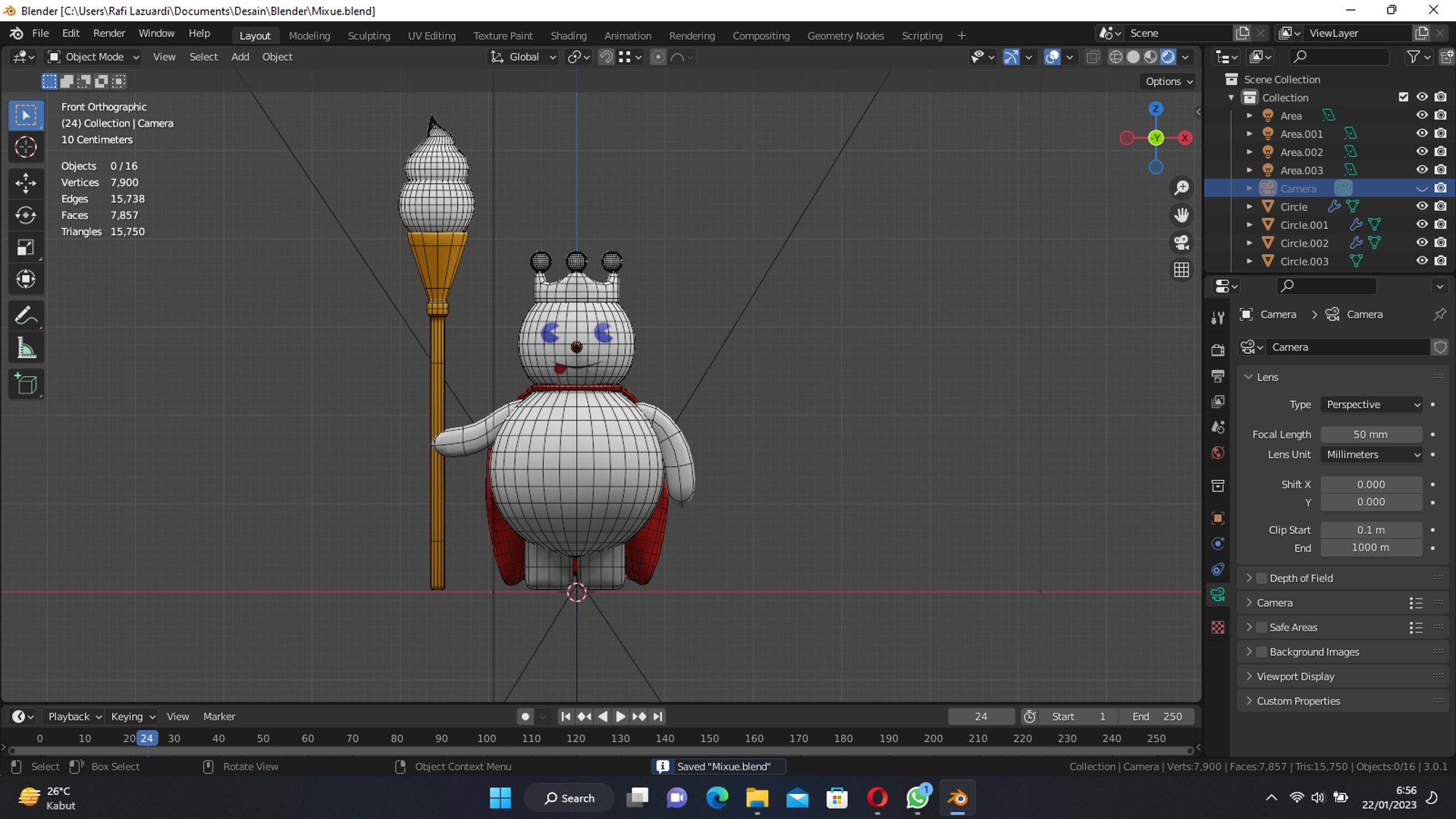
Task: Hide Circle object with eye icon
Action: pos(1422,206)
